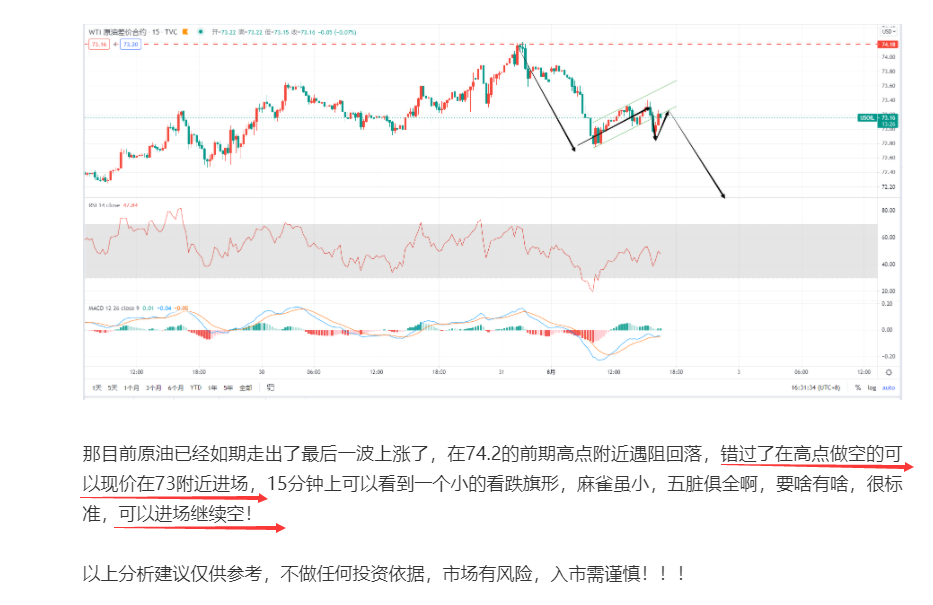
Task: Click the blue 73.20 buy price box
Action: [130, 44]
